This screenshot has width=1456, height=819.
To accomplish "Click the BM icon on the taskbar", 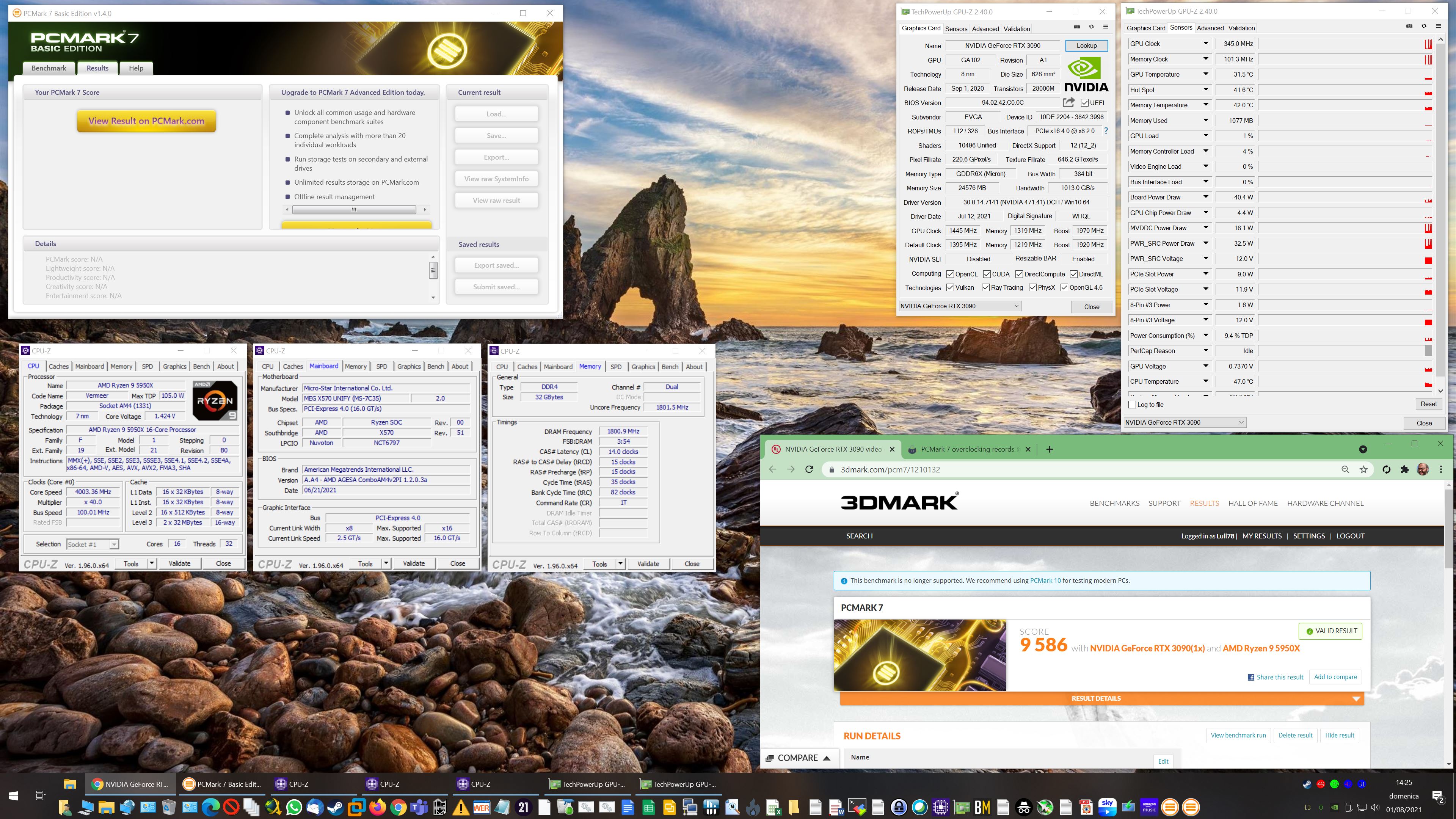I will click(982, 807).
